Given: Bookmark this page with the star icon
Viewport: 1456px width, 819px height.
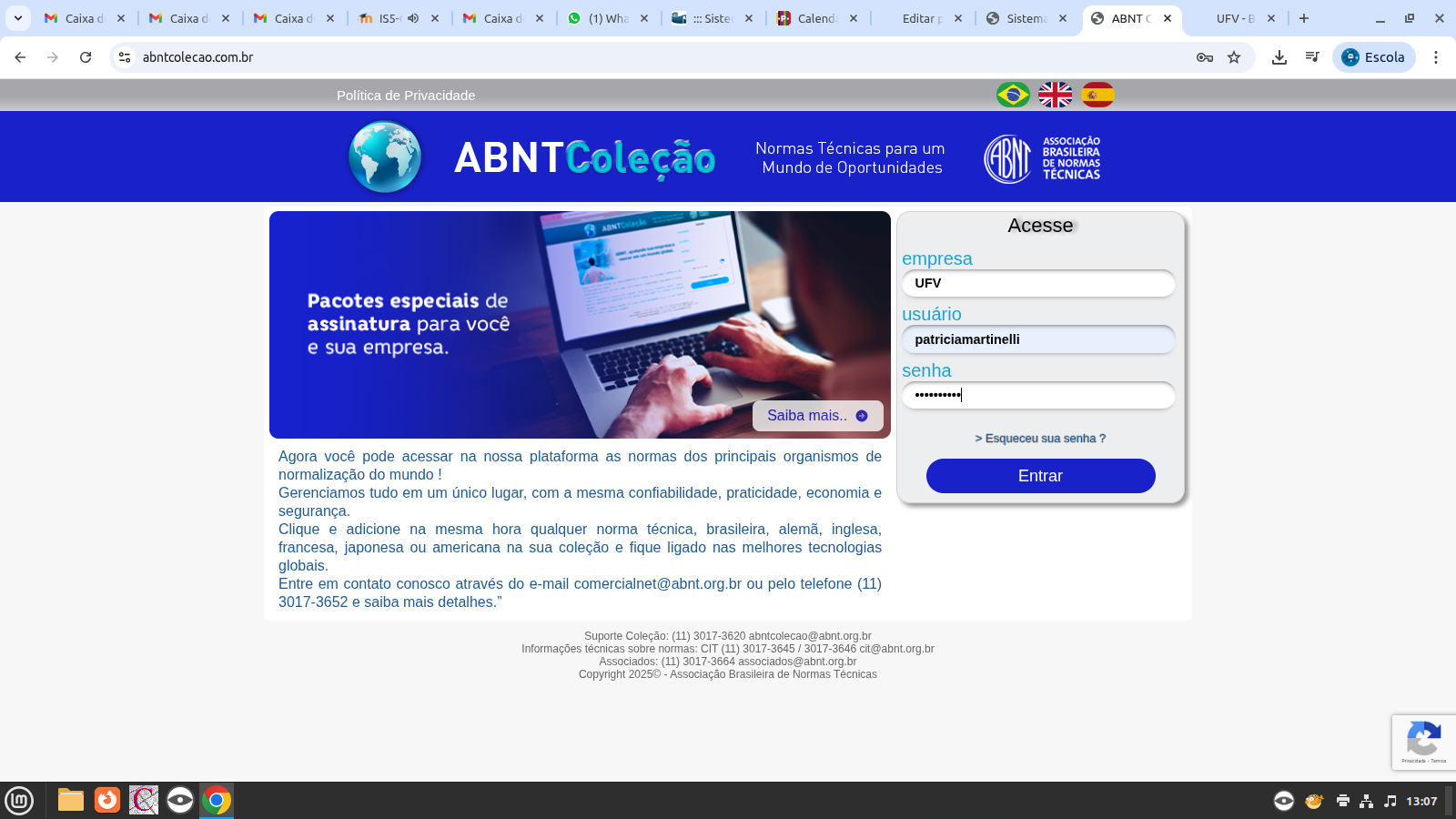Looking at the screenshot, I should tap(1234, 57).
